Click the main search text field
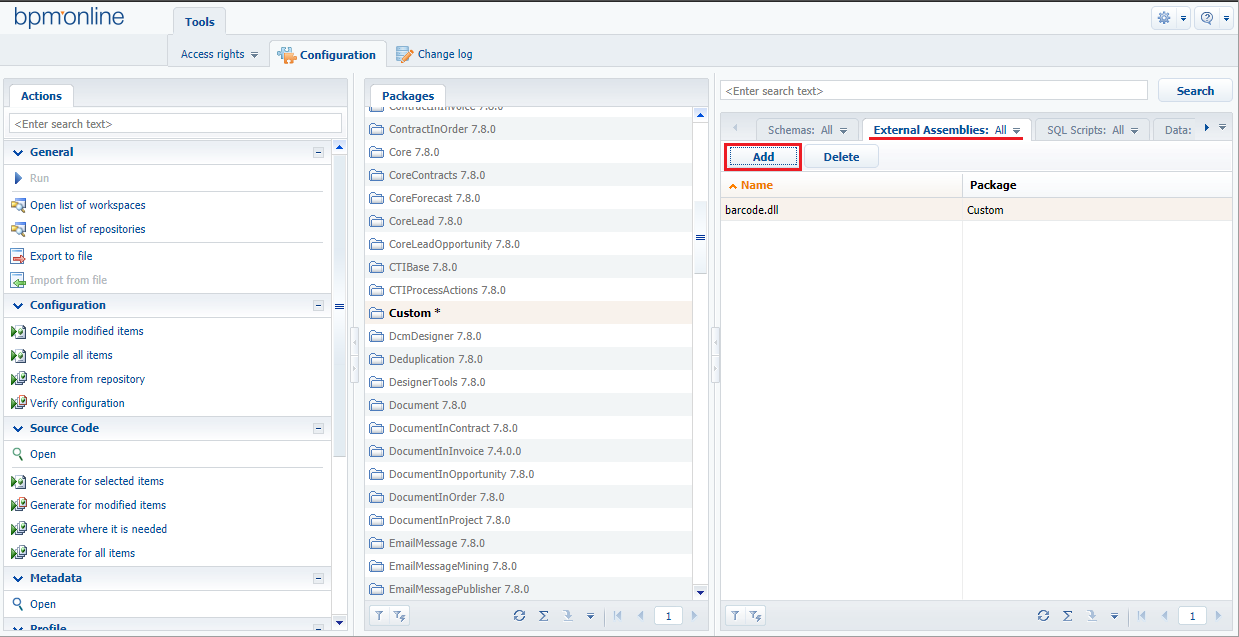 934,91
